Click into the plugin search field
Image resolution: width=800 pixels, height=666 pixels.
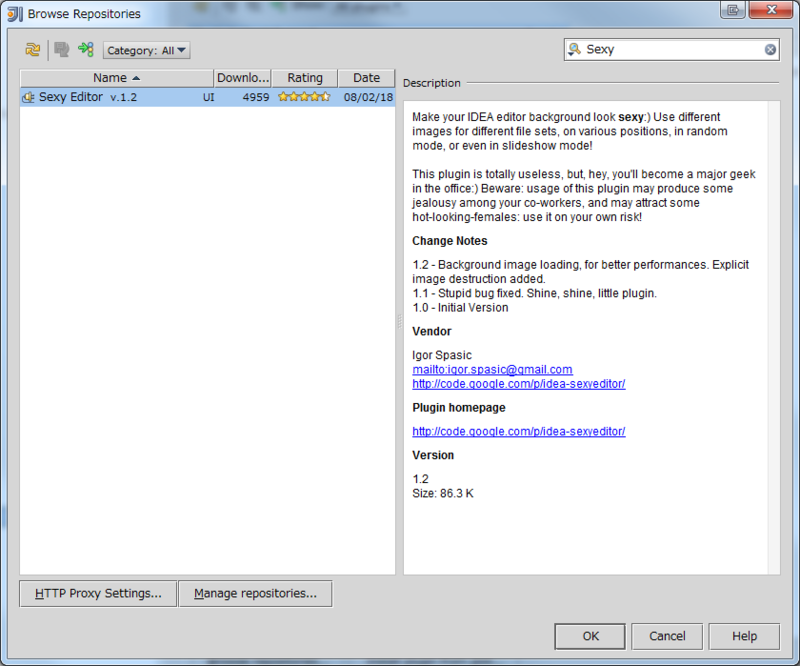click(x=673, y=50)
